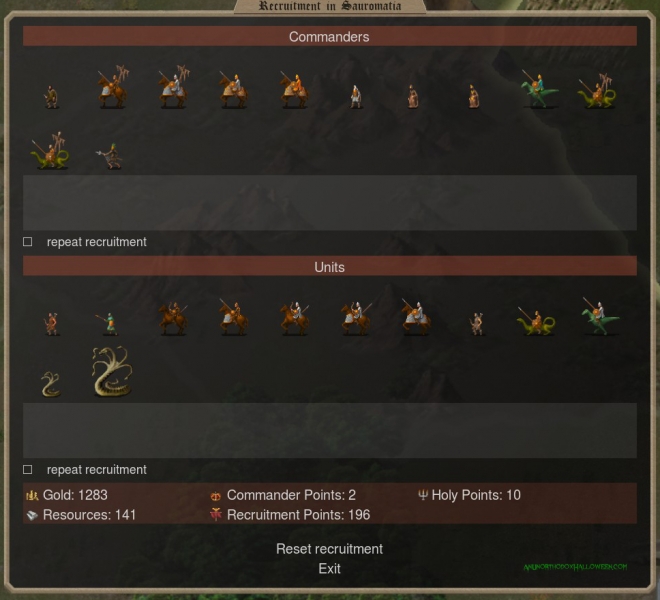660x600 pixels.
Task: Click the empty commander recruitment queue area
Action: pyautogui.click(x=330, y=203)
